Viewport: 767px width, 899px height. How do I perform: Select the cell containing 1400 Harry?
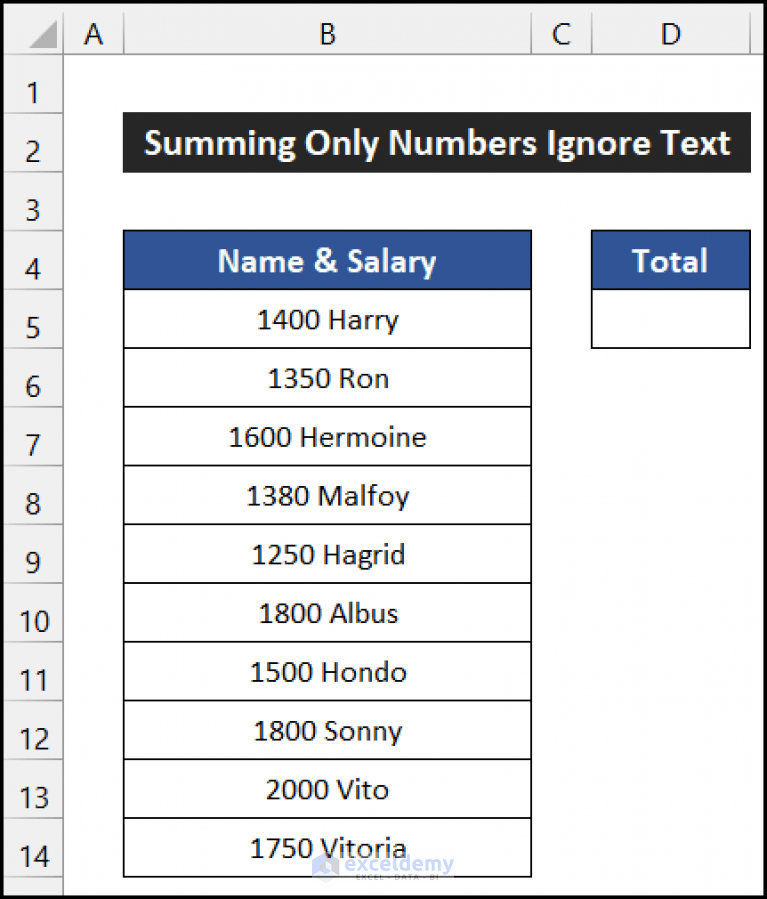[327, 319]
